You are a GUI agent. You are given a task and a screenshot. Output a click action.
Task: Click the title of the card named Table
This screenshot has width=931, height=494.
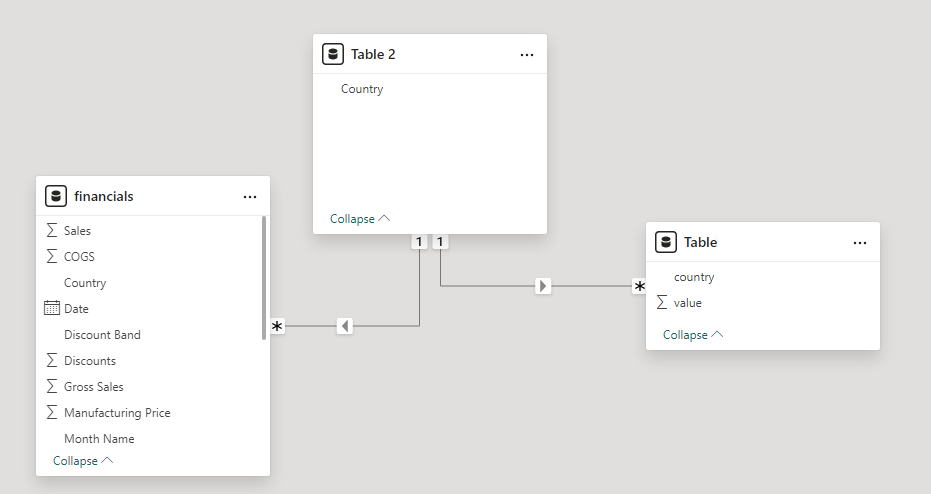(x=700, y=242)
